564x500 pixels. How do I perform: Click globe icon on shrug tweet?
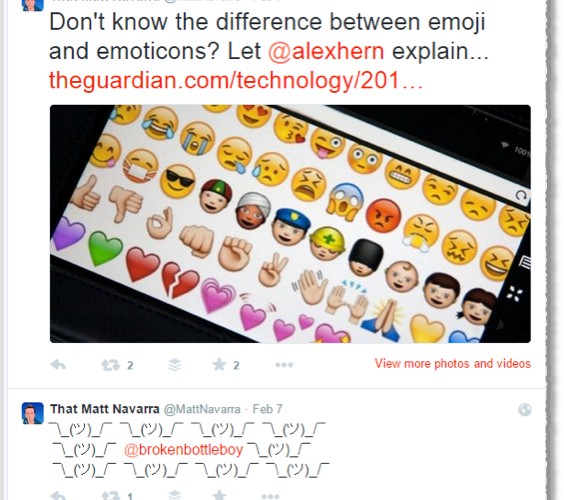[x=525, y=410]
